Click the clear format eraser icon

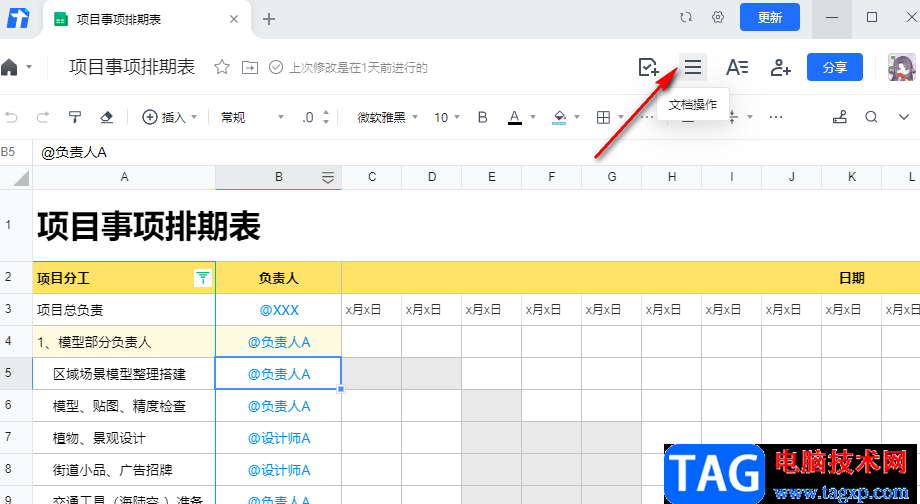[x=106, y=117]
